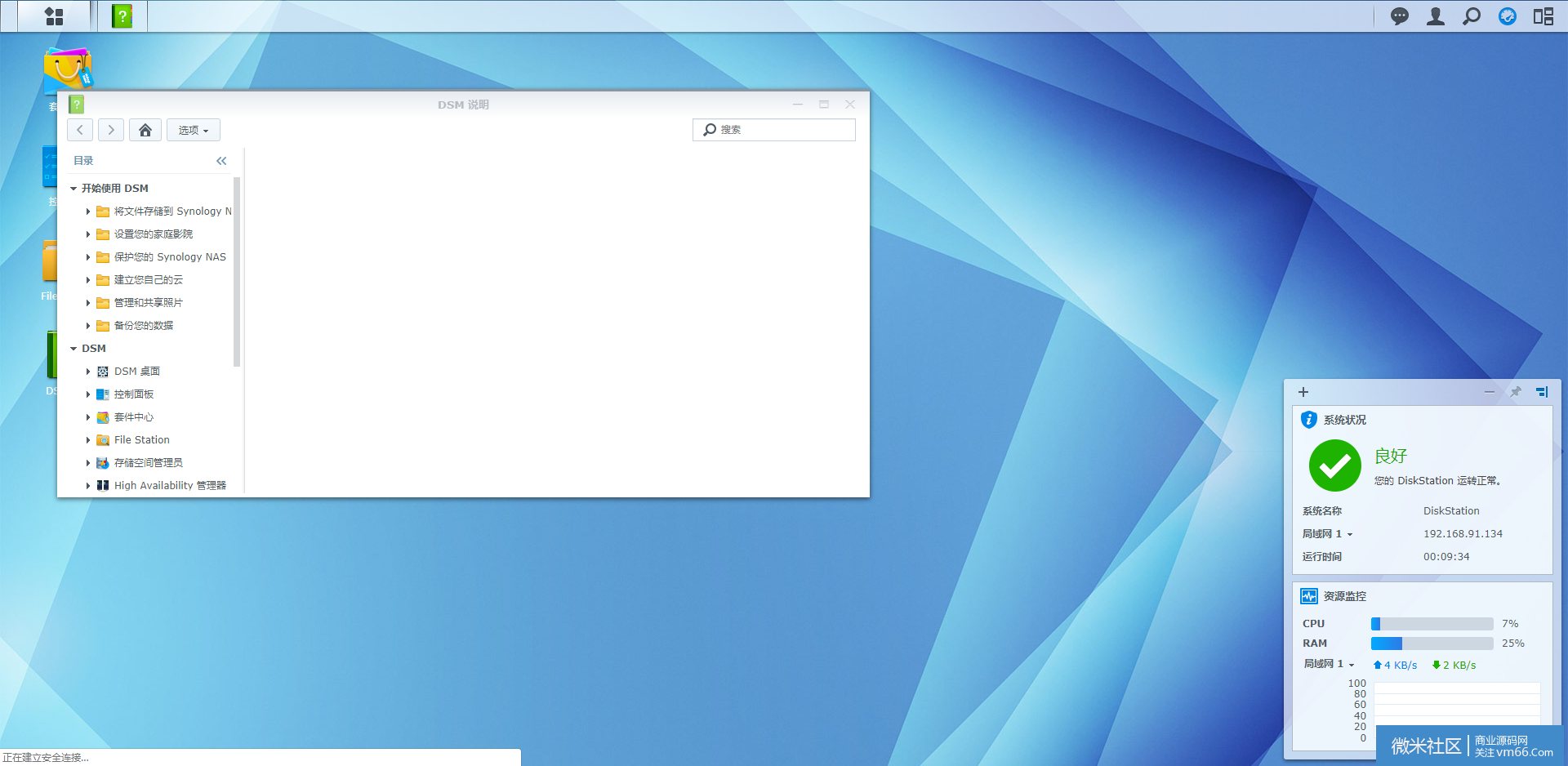Click the 资源监控 widget title
Image resolution: width=1568 pixels, height=766 pixels.
1345,596
